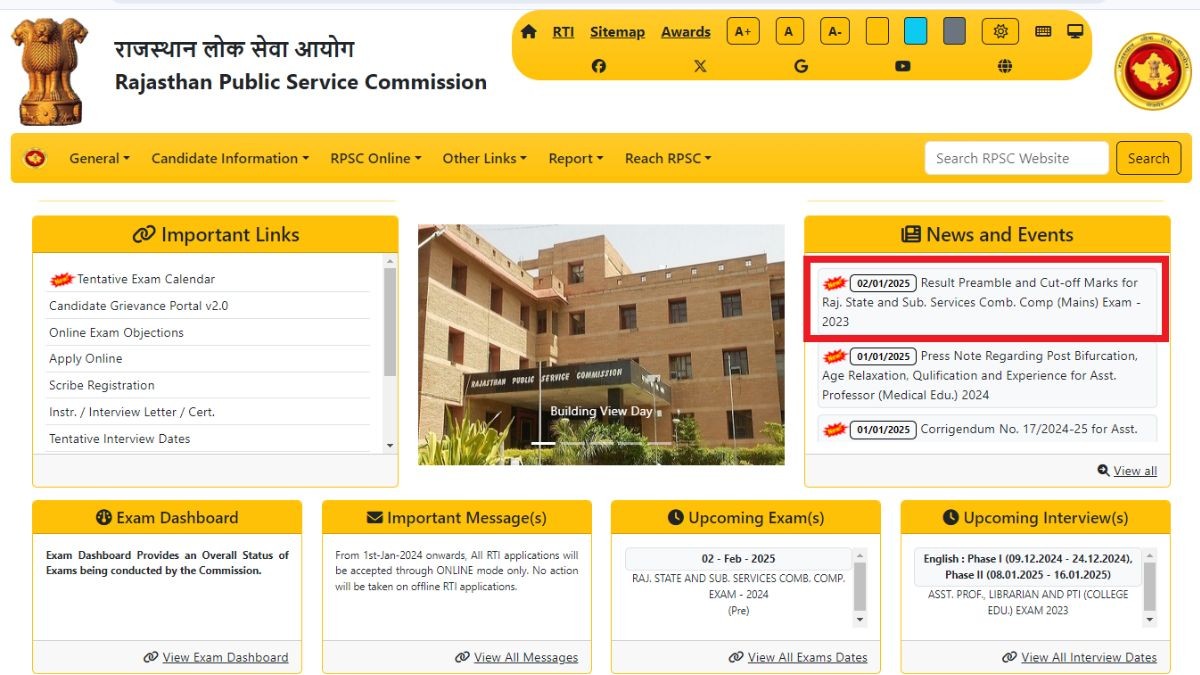Increase font size with A+ button

743,32
